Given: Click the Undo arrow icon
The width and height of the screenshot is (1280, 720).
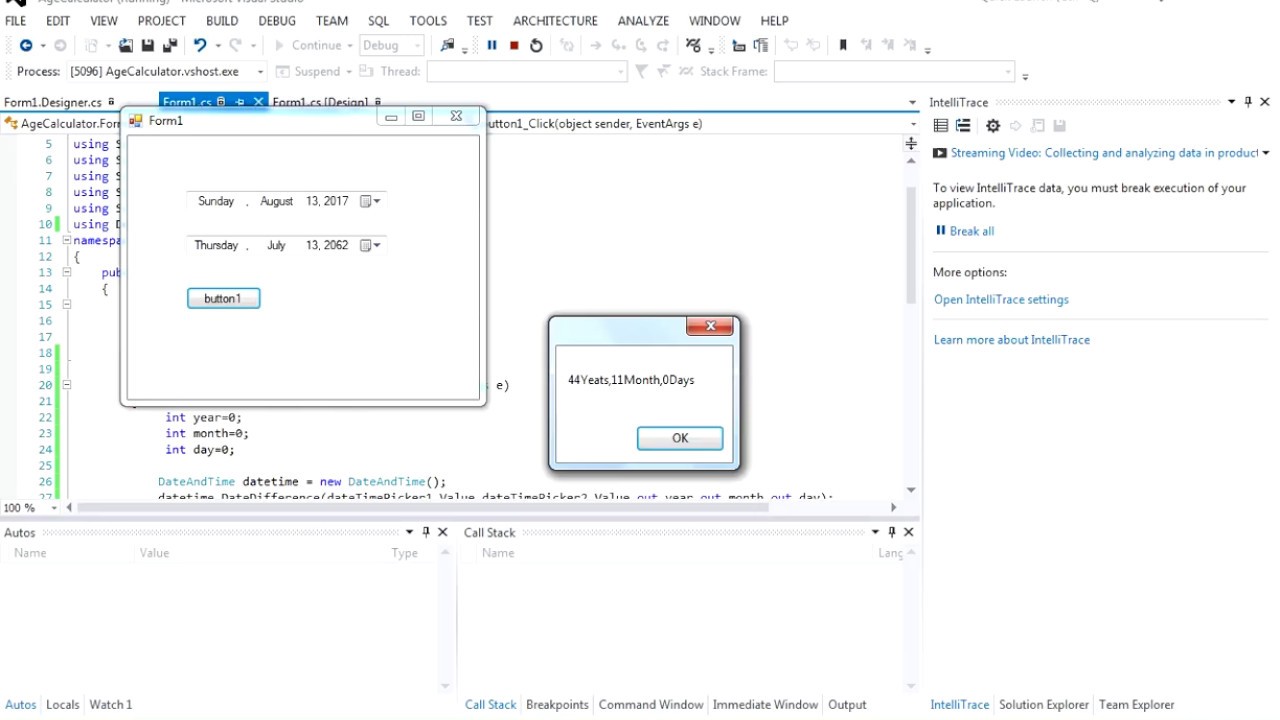Looking at the screenshot, I should click(200, 45).
